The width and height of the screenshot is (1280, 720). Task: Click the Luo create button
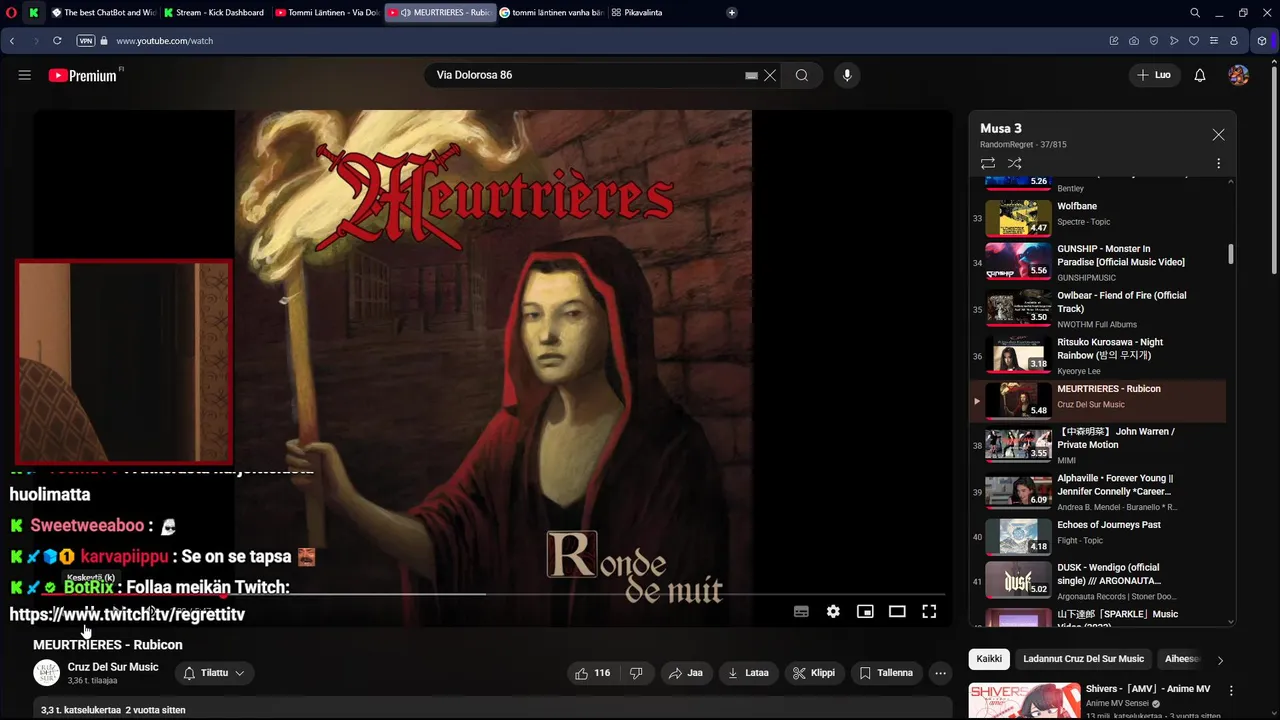click(1155, 75)
